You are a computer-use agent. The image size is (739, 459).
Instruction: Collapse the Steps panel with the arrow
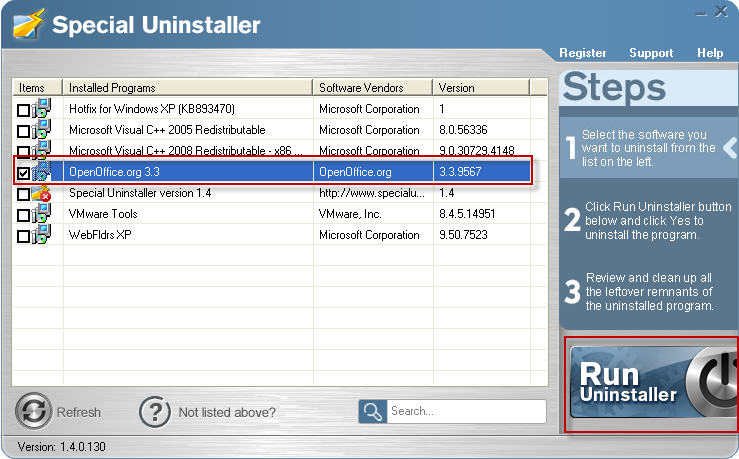tap(730, 148)
